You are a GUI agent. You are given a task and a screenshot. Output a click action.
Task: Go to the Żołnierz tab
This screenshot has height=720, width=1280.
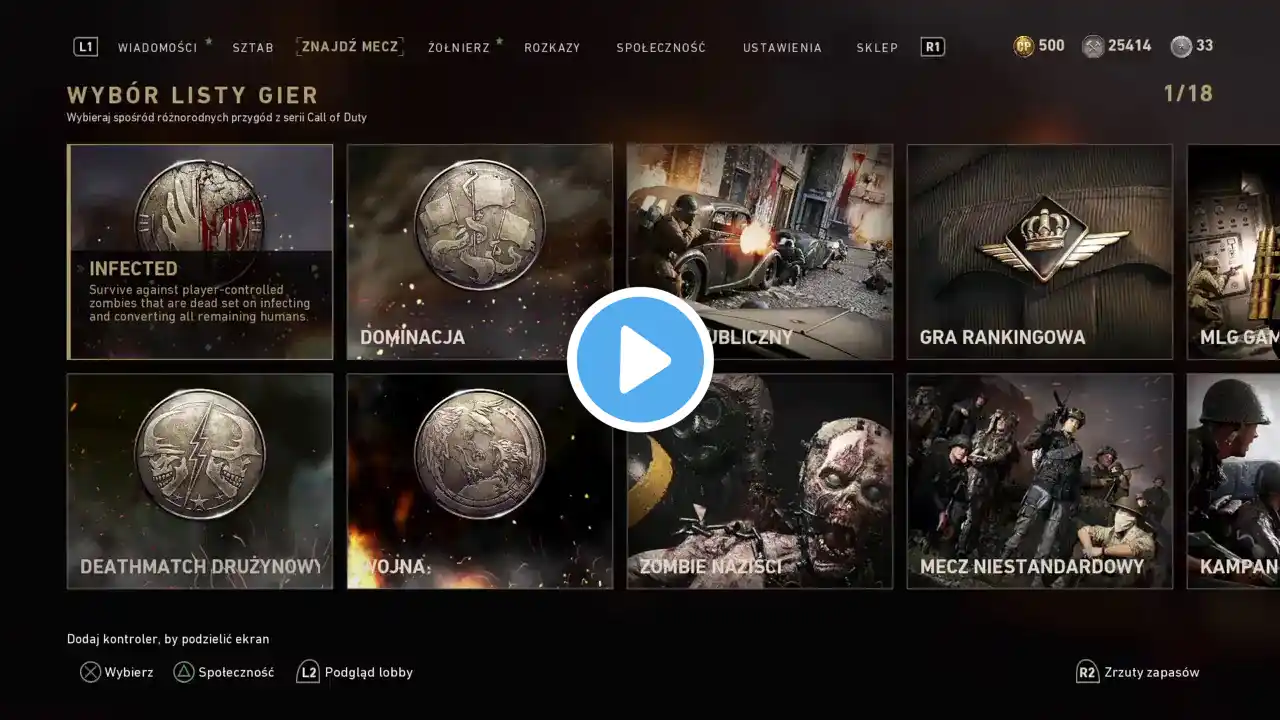[459, 48]
